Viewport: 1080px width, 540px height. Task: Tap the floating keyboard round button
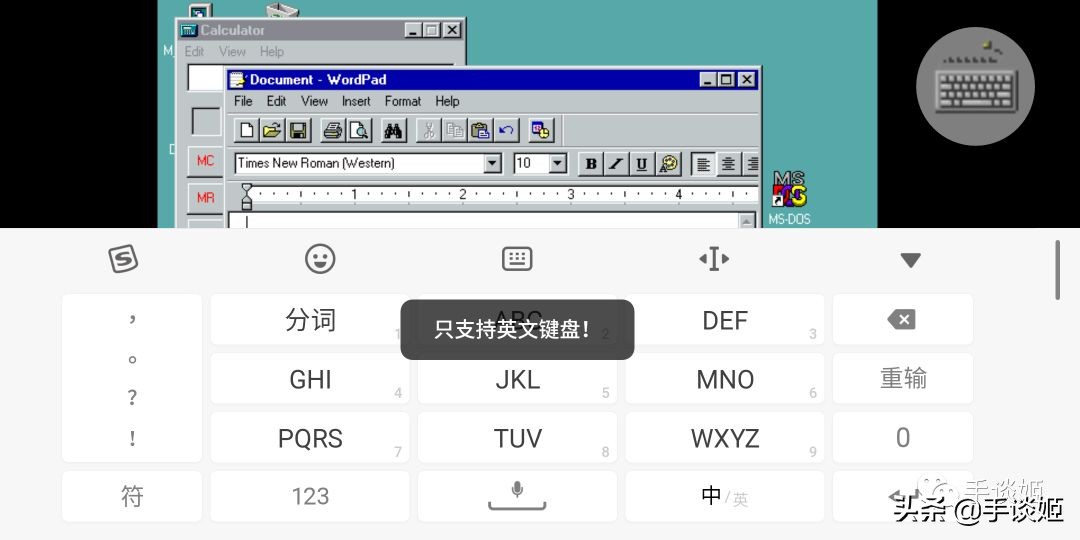(x=975, y=86)
